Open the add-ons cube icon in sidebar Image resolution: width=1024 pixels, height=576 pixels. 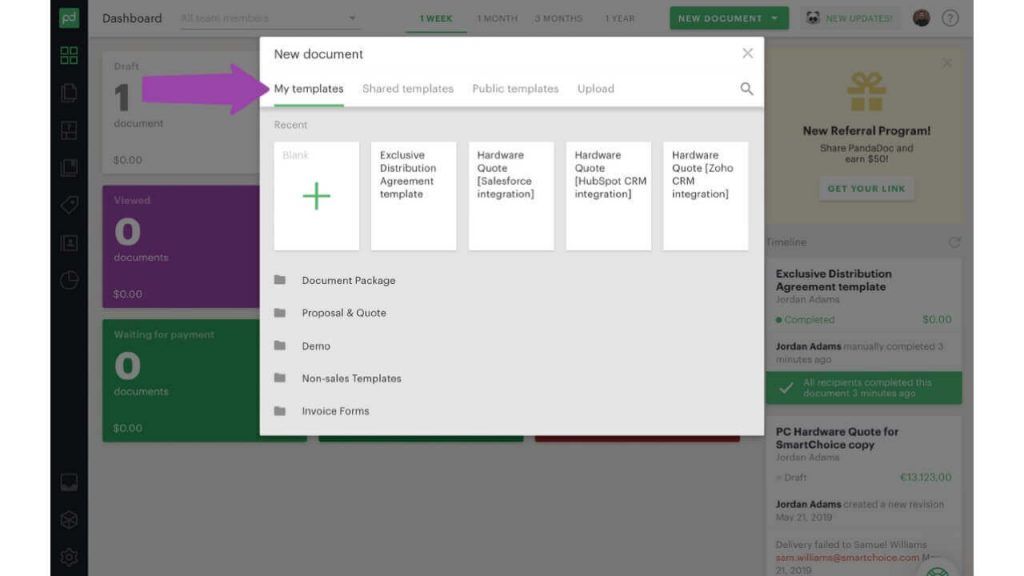69,520
